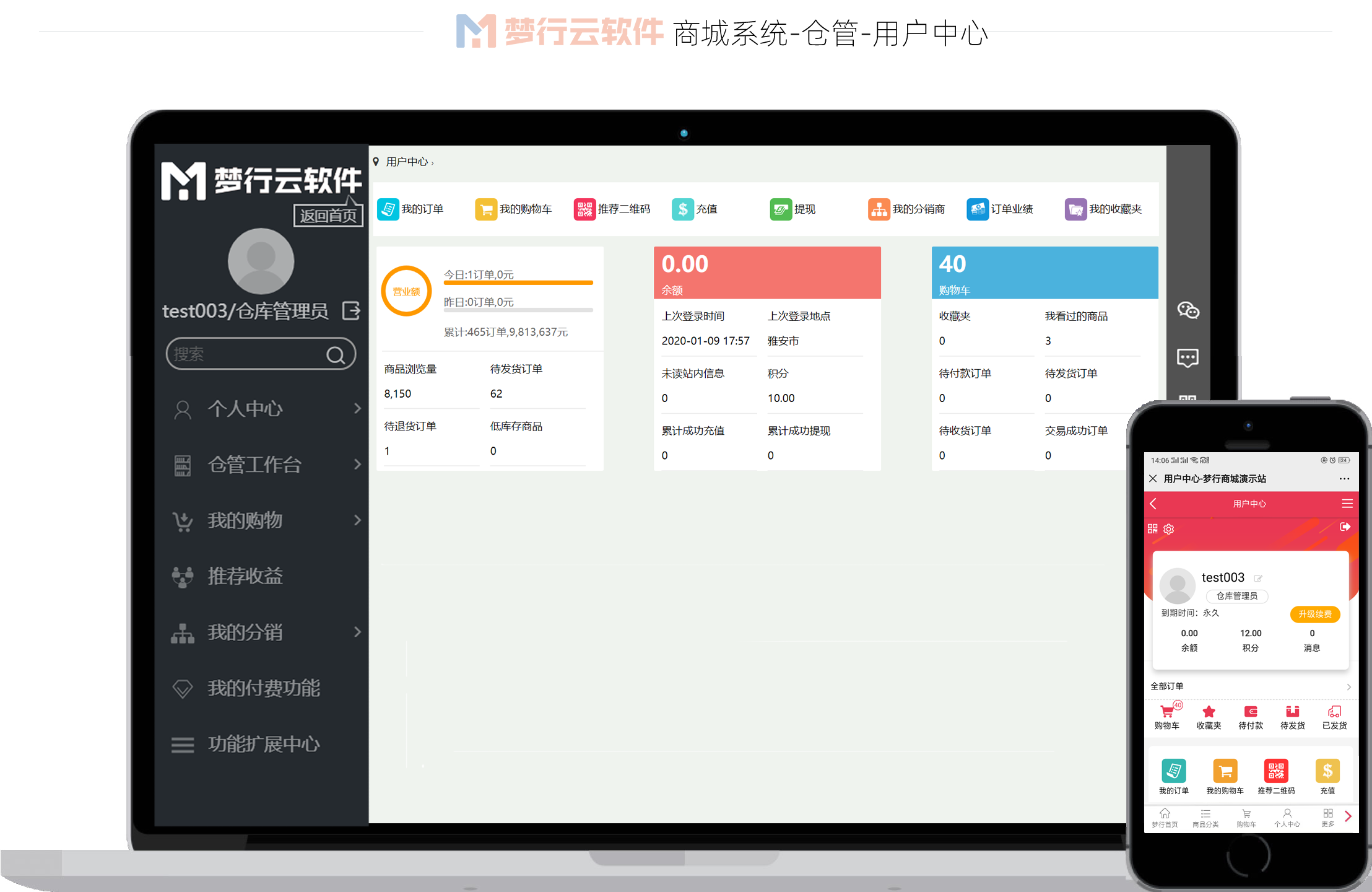The height and width of the screenshot is (892, 1372).
Task: Tap 商品分类 tab on phone bottom nav
Action: click(1205, 818)
